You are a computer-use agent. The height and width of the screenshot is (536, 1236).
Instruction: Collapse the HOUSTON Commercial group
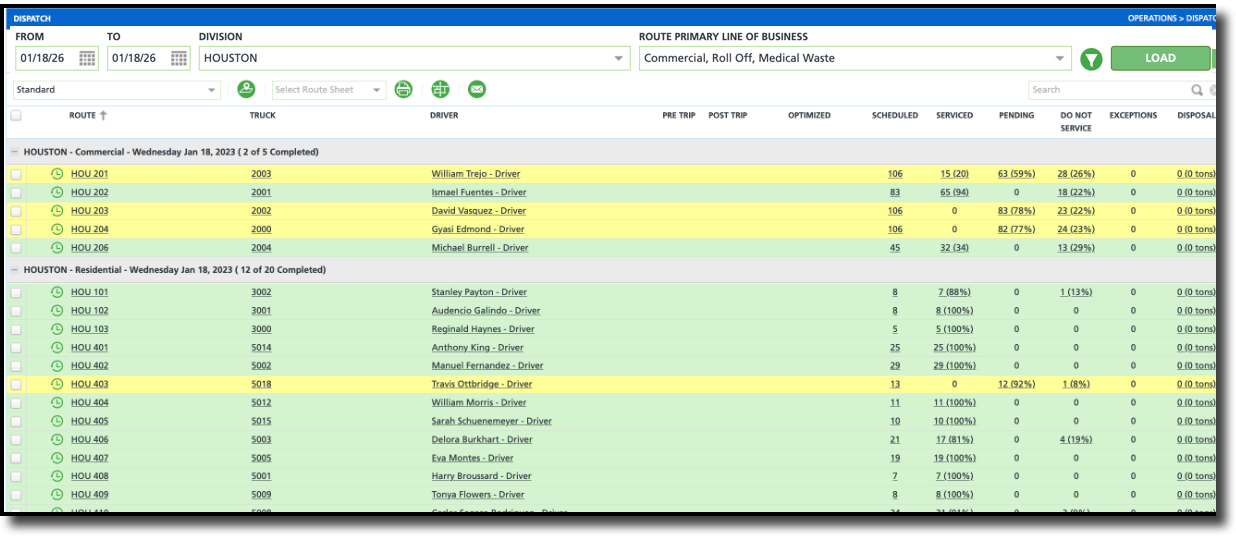coord(14,152)
